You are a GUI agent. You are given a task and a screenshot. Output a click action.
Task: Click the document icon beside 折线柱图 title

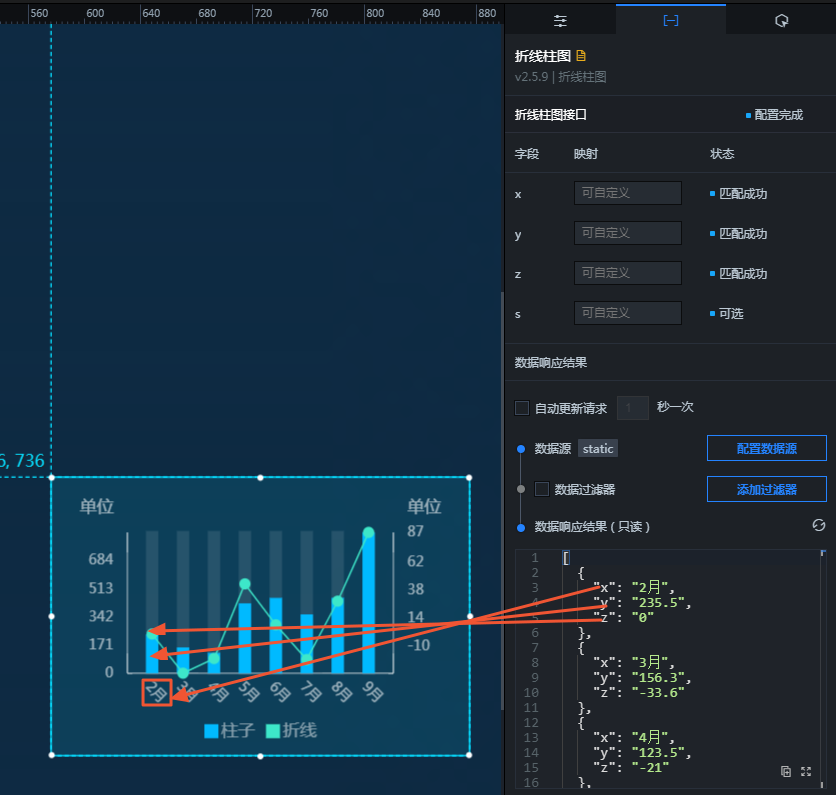click(581, 55)
